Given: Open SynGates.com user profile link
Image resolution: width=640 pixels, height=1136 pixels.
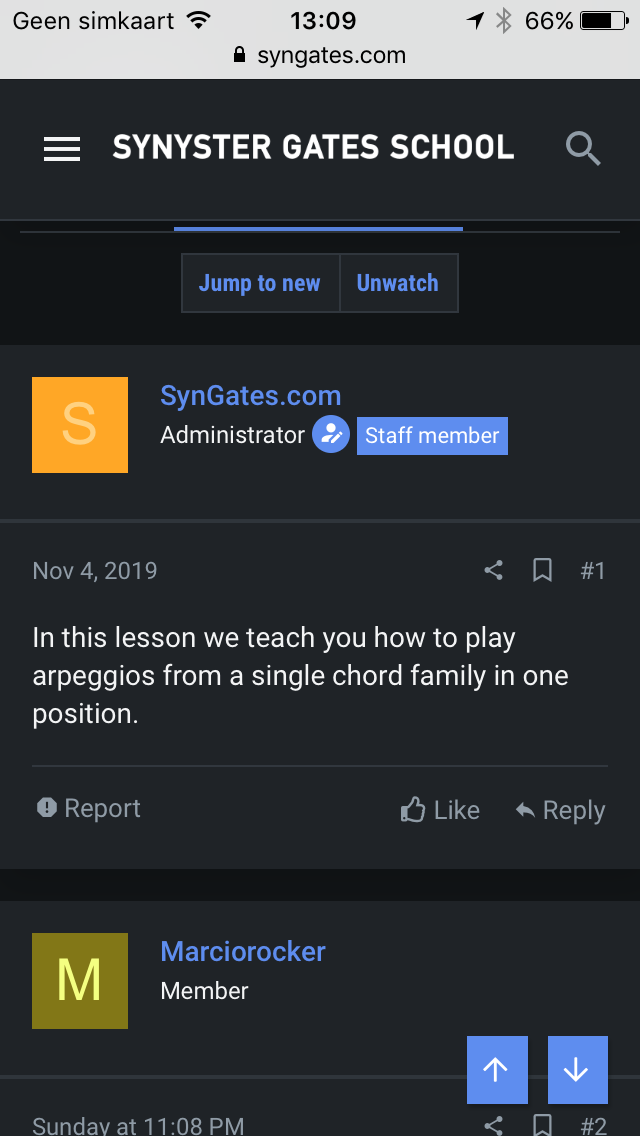Looking at the screenshot, I should pos(251,395).
